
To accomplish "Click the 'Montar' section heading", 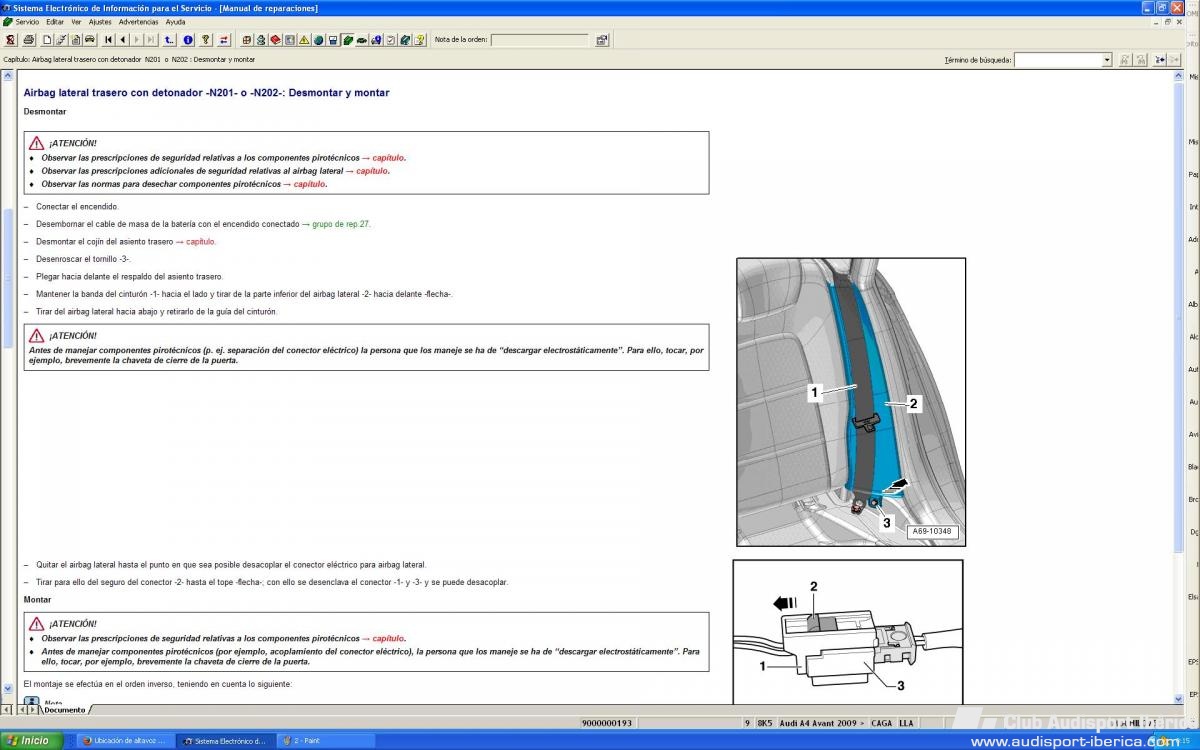I will (37, 600).
